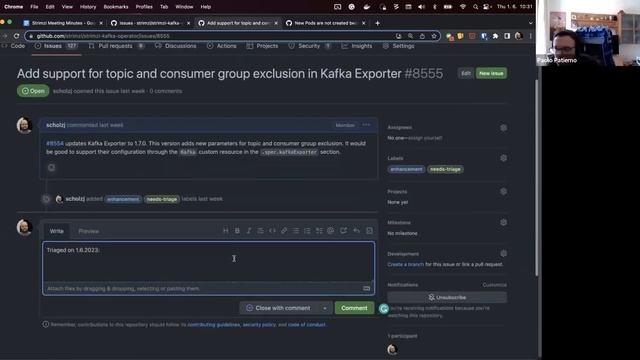The width and height of the screenshot is (640, 360).
Task: Edit the issue title with Edit button
Action: (x=466, y=73)
